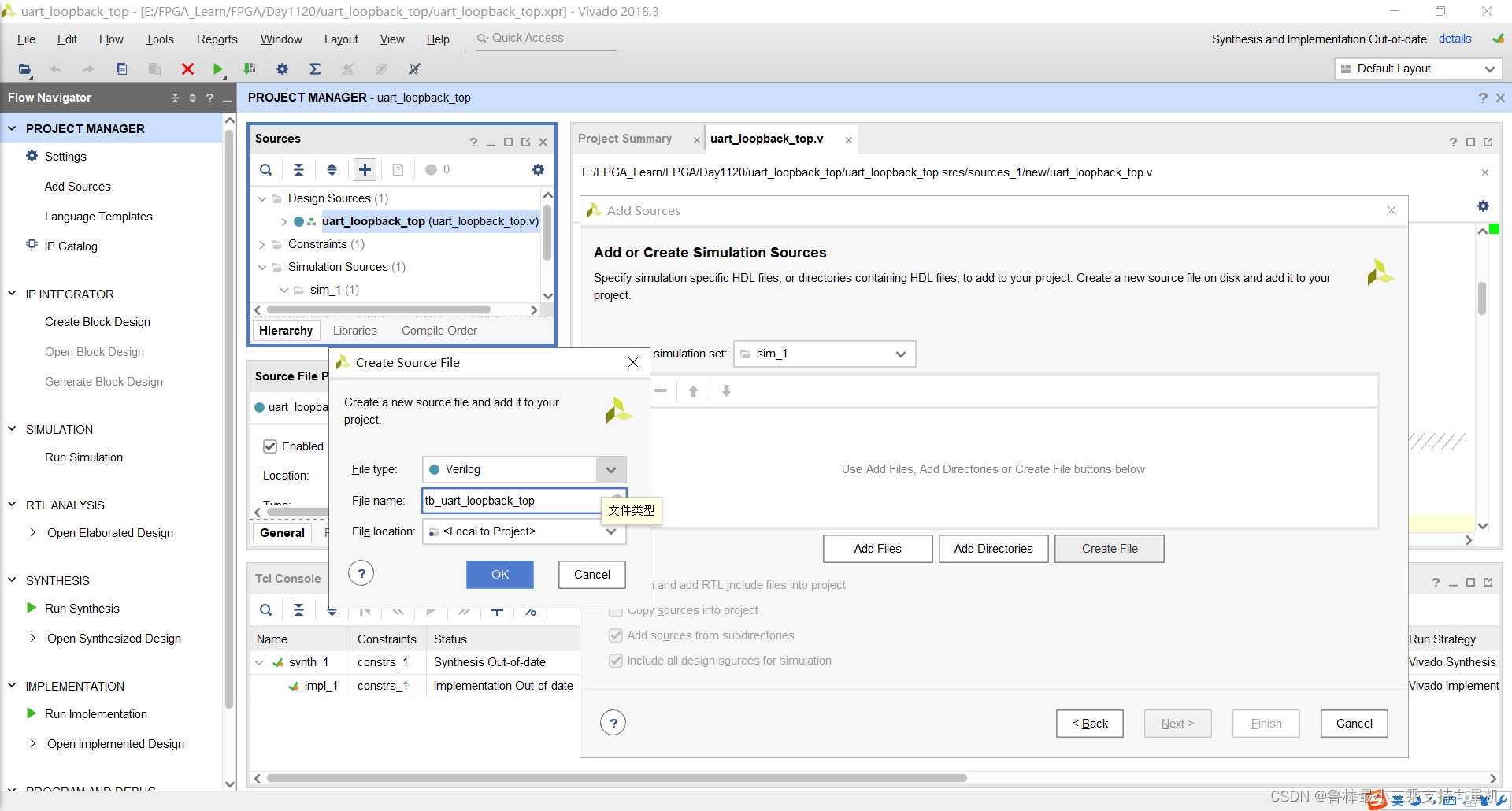Click the green Run toolbar icon
The image size is (1512, 811).
(x=218, y=69)
